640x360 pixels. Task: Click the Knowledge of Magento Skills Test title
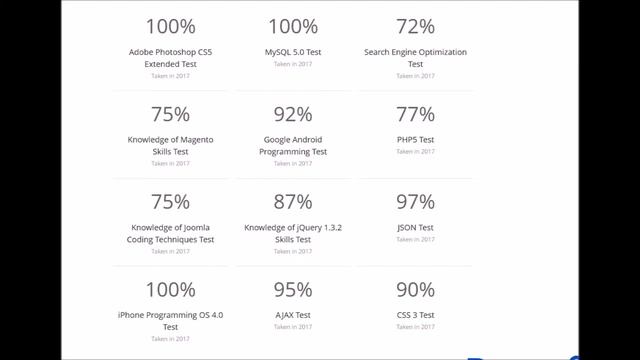[x=170, y=145]
